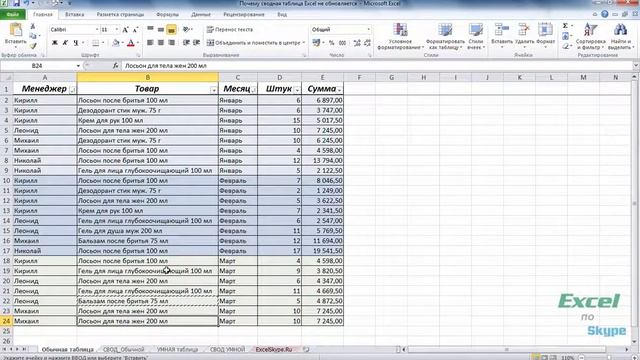Center text horizontally
Viewport: 640px width, 360px height.
tap(161, 42)
